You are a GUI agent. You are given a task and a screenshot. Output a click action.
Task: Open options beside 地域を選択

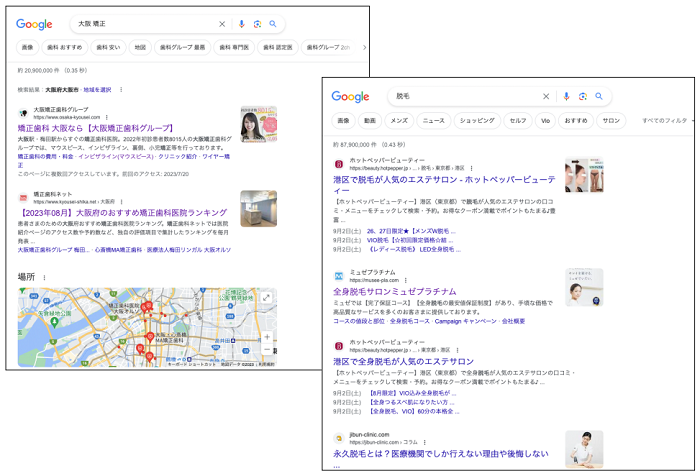coord(121,90)
